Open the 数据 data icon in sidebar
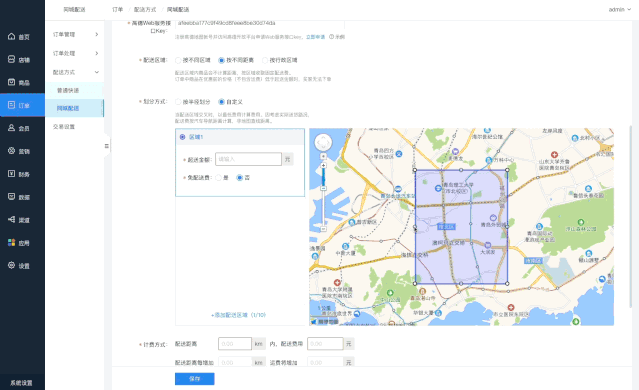This screenshot has width=639, height=390. (11, 197)
